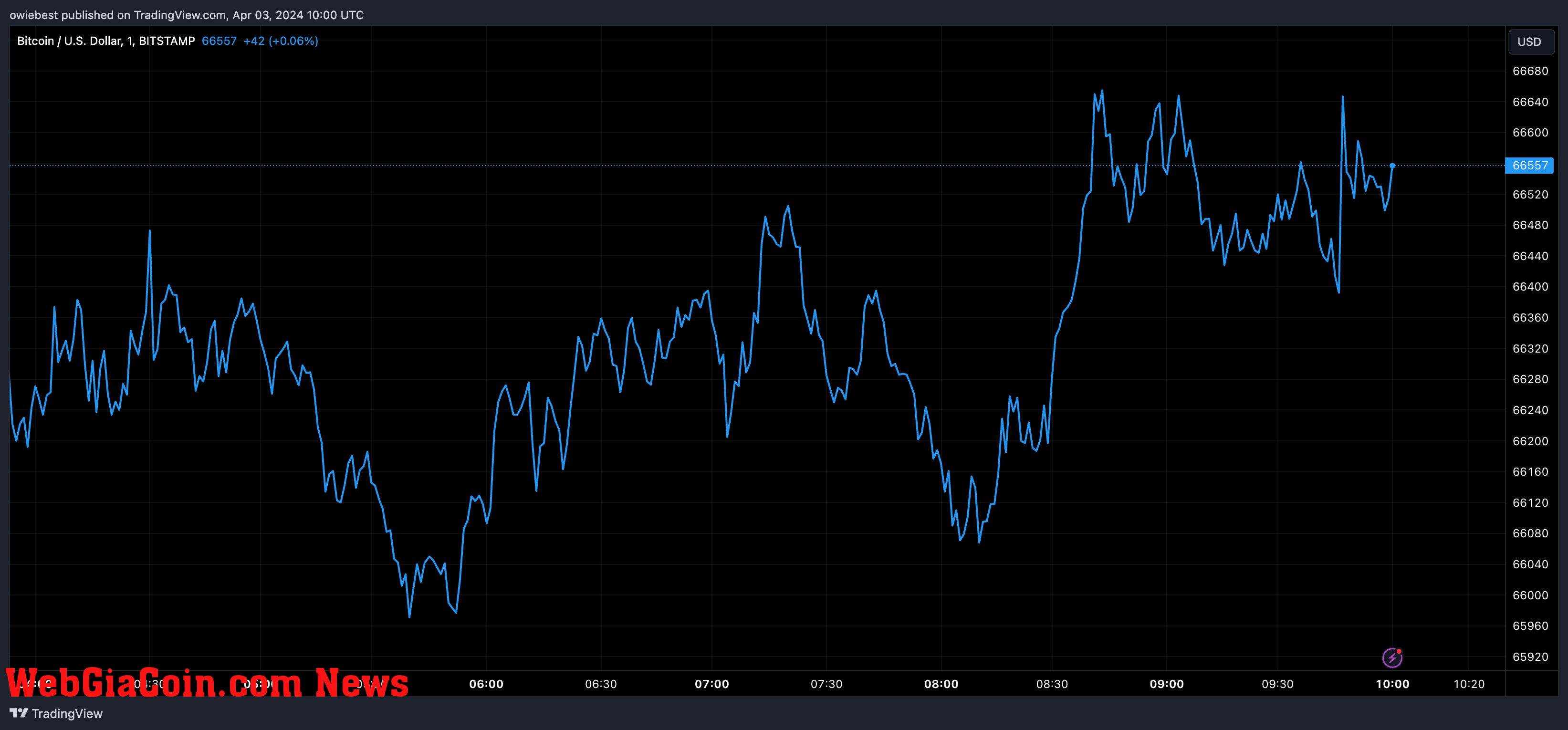Click the TradingView logo at bottom left
The image size is (1568, 730).
point(56,714)
